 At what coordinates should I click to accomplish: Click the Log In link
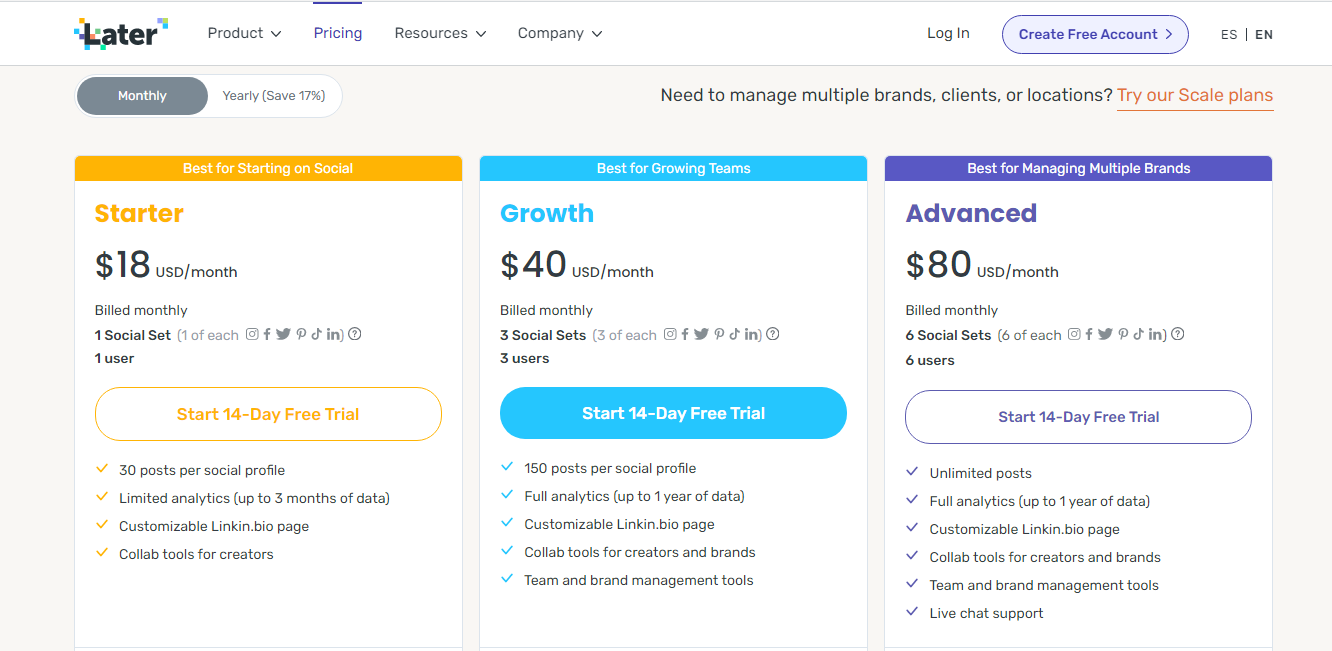(948, 33)
